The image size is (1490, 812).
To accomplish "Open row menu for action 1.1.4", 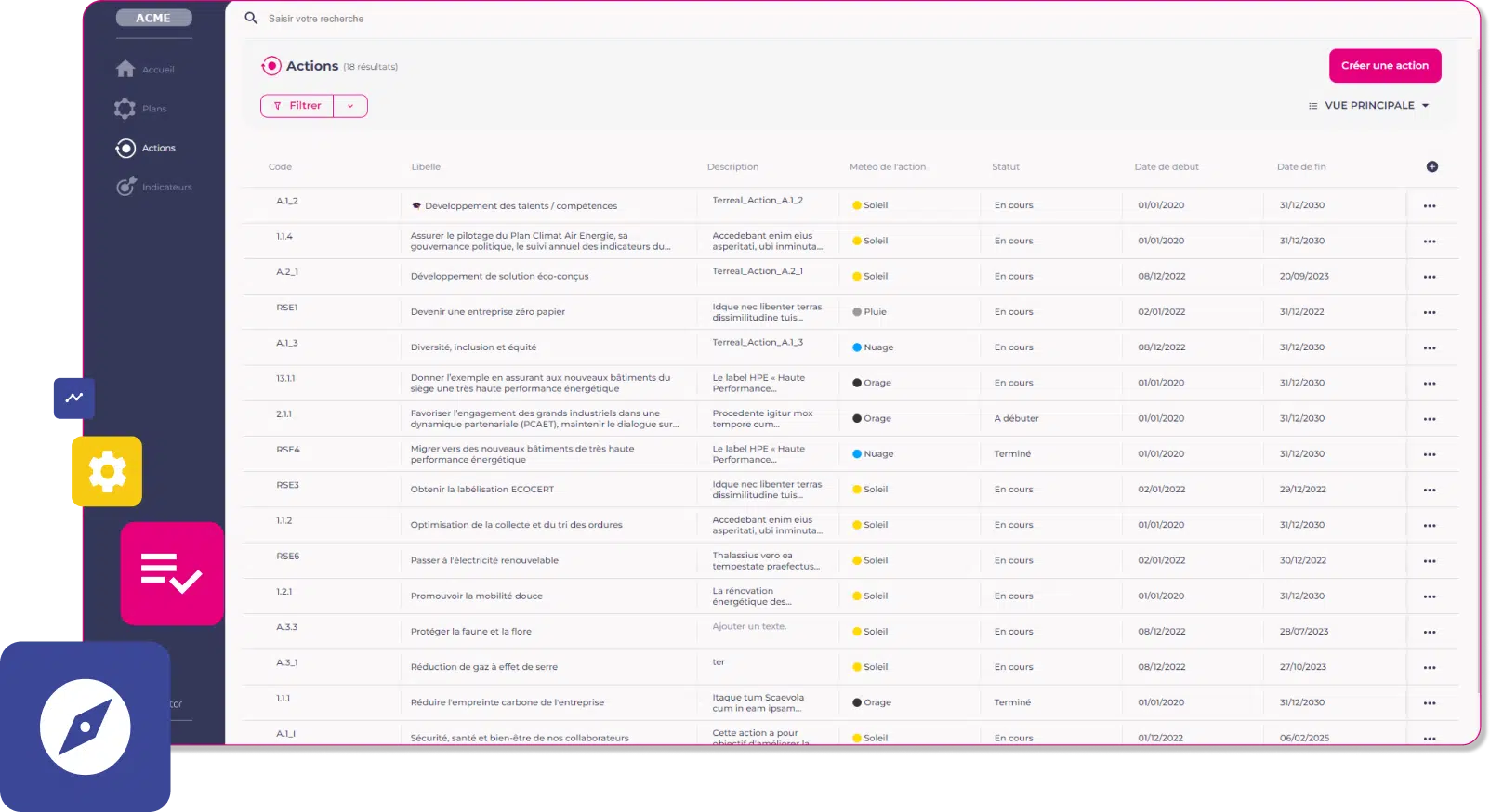I will point(1430,242).
